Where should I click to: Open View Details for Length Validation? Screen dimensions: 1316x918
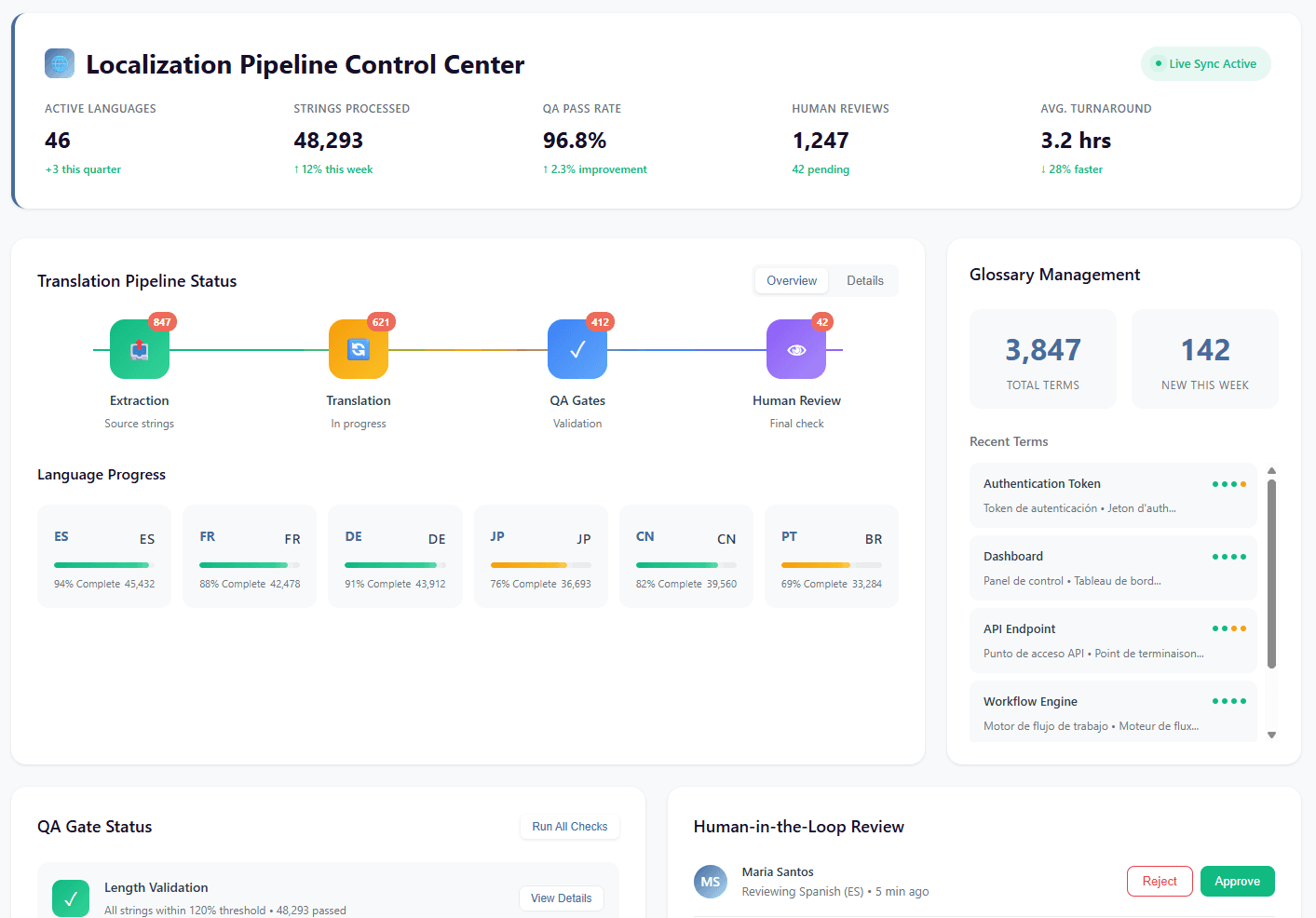(x=561, y=898)
